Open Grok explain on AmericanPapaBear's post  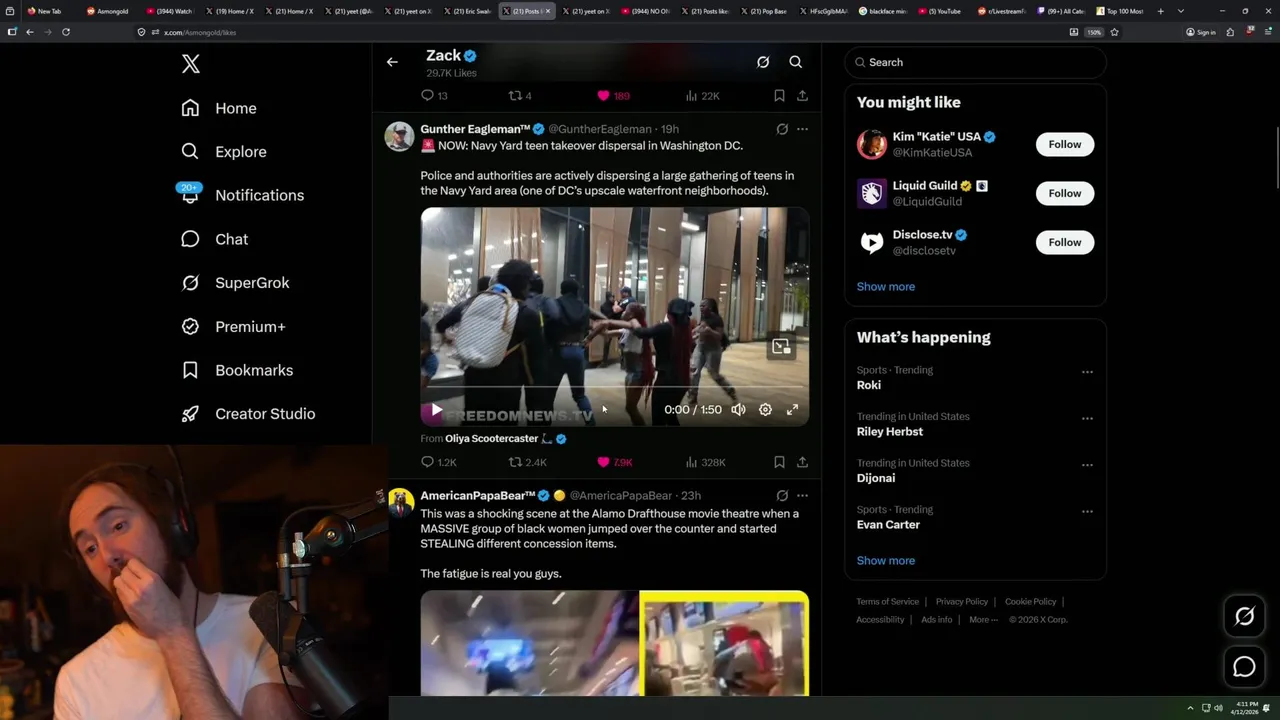coord(782,495)
